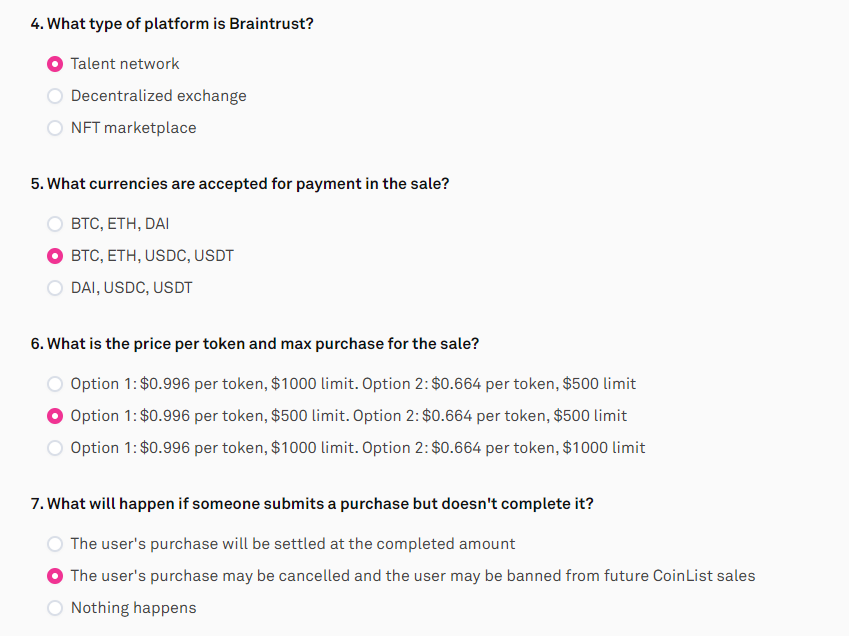This screenshot has height=636, width=849.
Task: Click the 'DAI, USDC, USDT' label text
Action: tap(132, 287)
